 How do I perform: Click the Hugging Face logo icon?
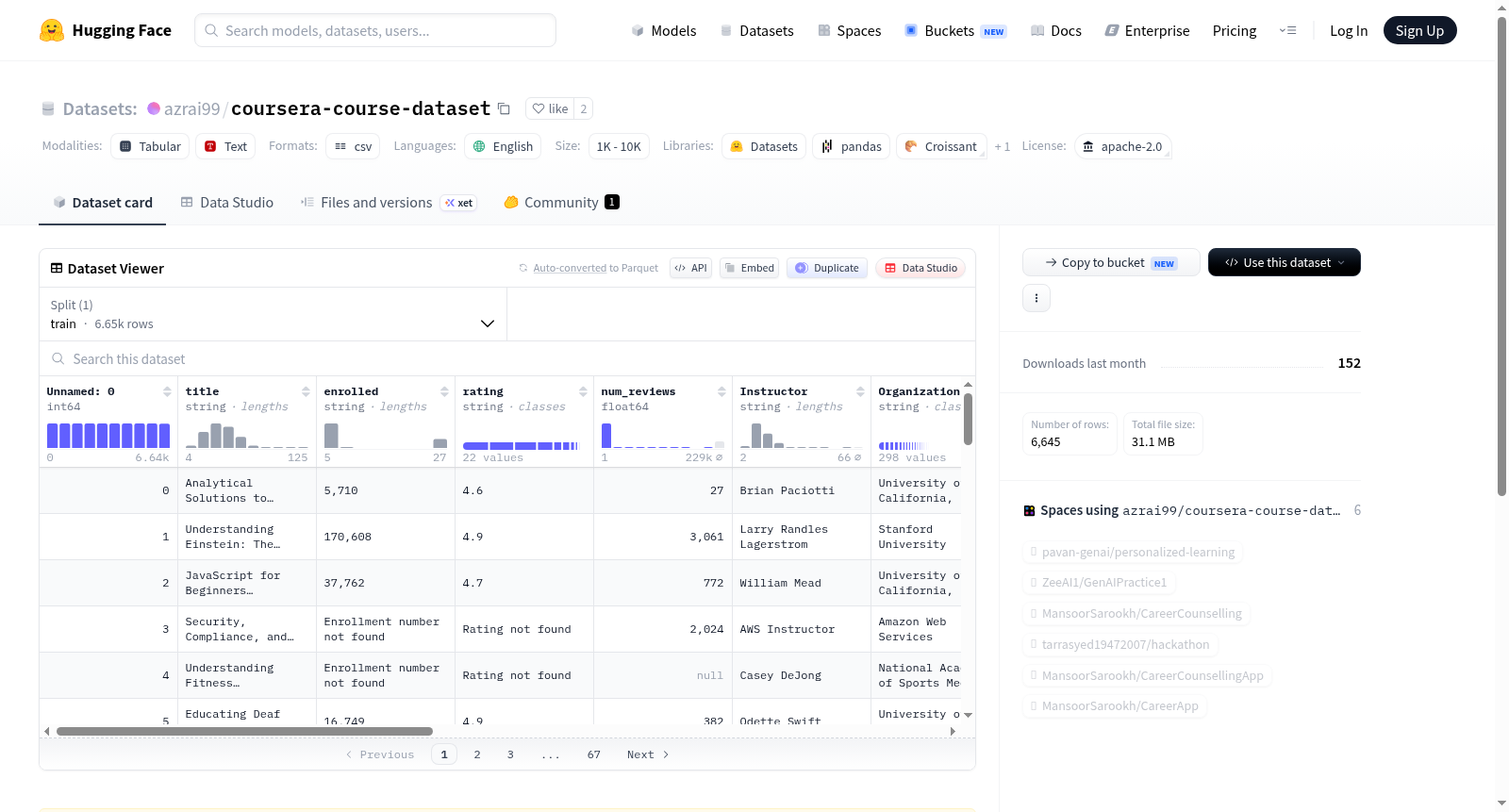52,30
